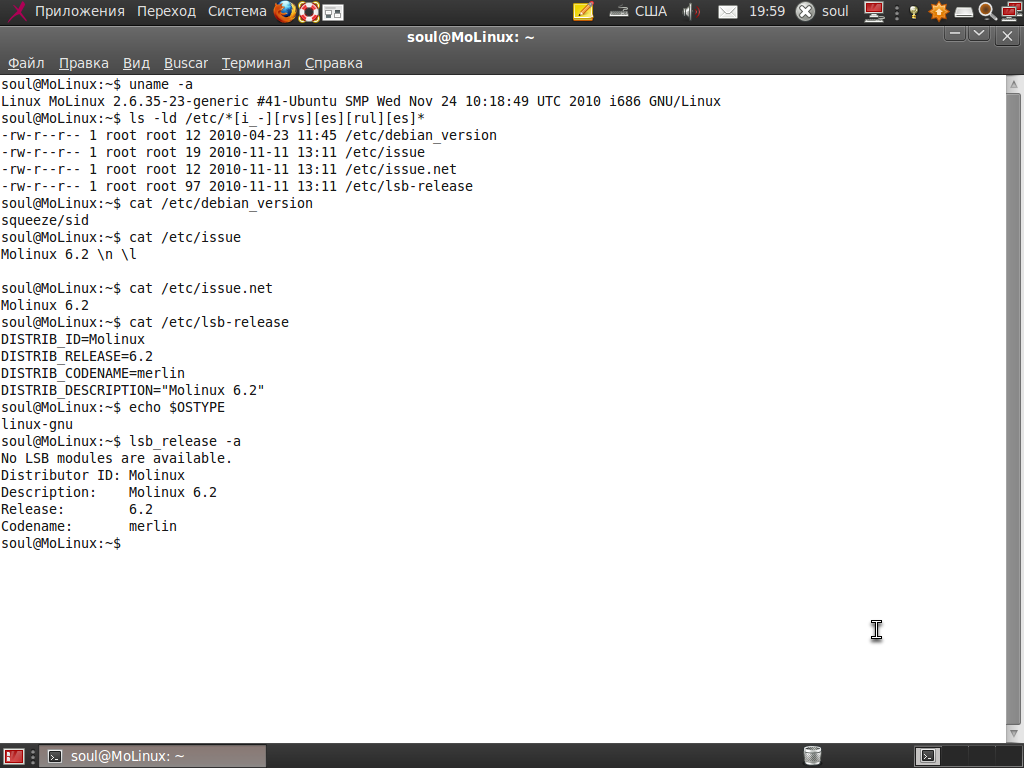
Task: Click the /etc/debian_version listing row
Action: [249, 135]
